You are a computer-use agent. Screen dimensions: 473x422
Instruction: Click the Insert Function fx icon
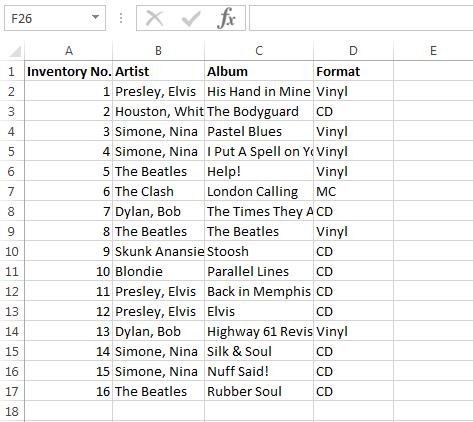click(226, 18)
